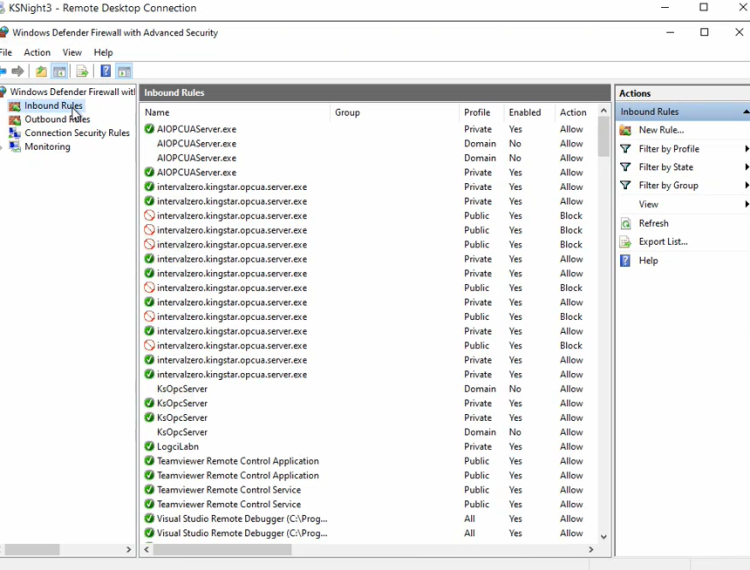750x570 pixels.
Task: Open the View menu
Action: 72,53
